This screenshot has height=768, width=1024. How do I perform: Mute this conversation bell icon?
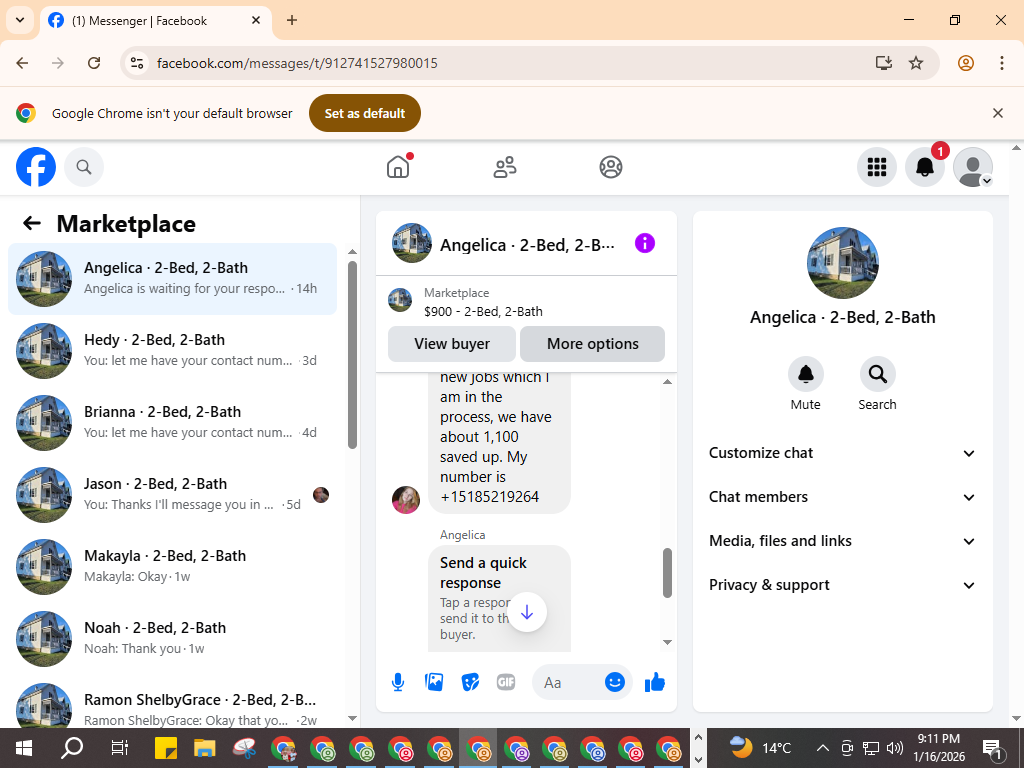pos(805,374)
